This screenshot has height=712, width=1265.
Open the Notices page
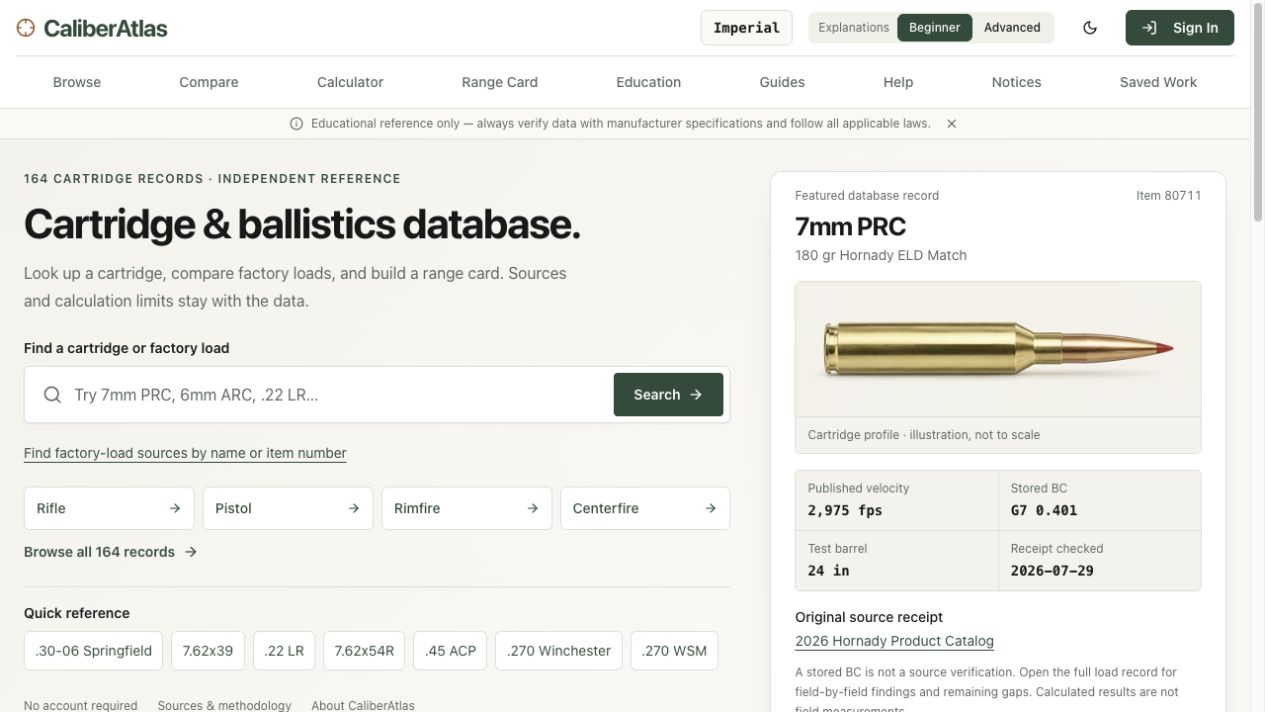pos(1016,82)
